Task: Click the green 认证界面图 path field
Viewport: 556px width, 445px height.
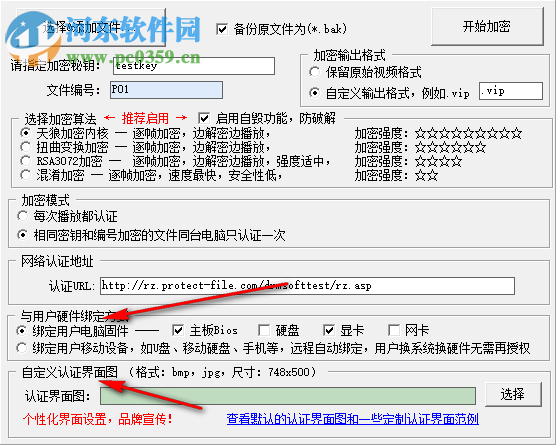Action: click(x=288, y=396)
